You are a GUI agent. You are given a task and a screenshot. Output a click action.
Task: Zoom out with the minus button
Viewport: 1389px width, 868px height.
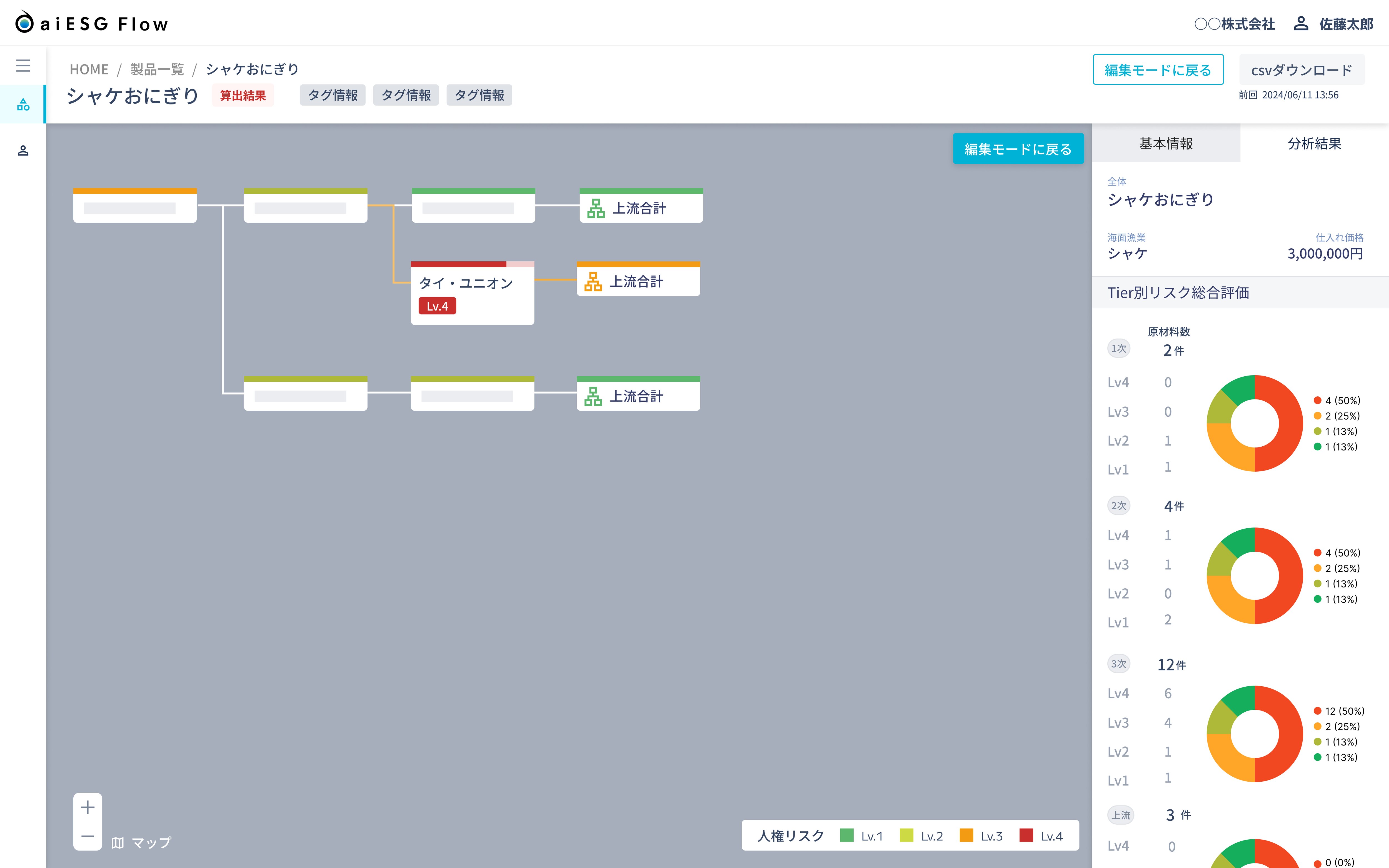[88, 836]
